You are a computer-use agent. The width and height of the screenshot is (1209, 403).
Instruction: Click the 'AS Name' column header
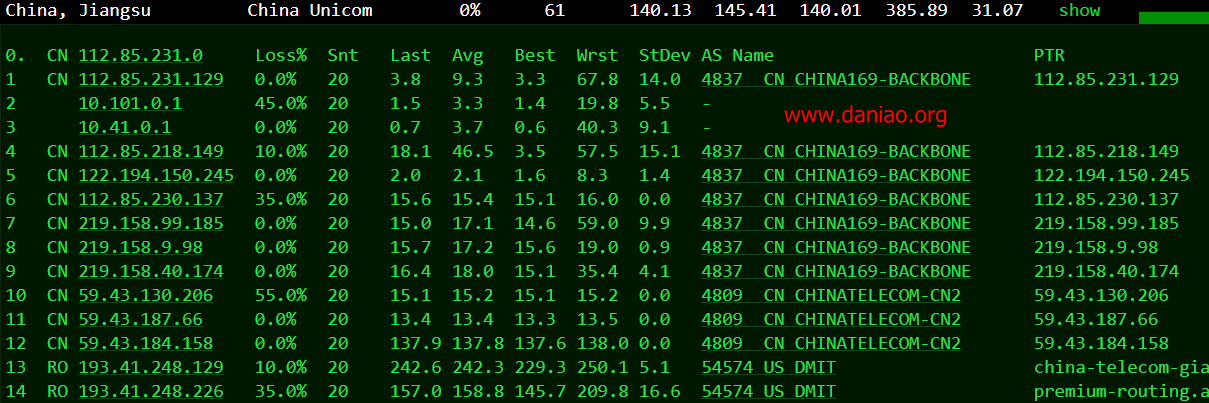[738, 55]
